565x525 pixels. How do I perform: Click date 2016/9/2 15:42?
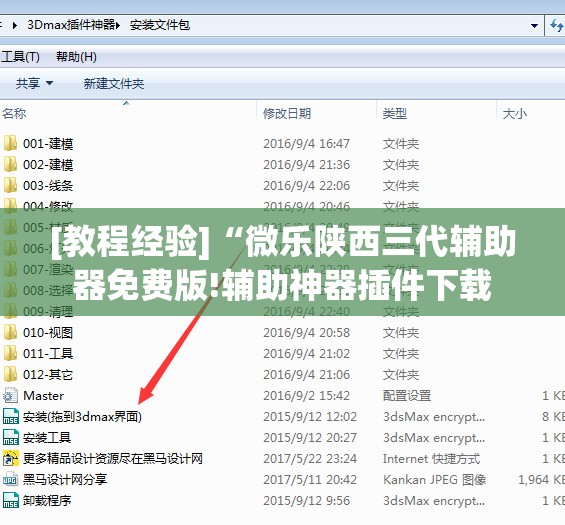[x=307, y=396]
